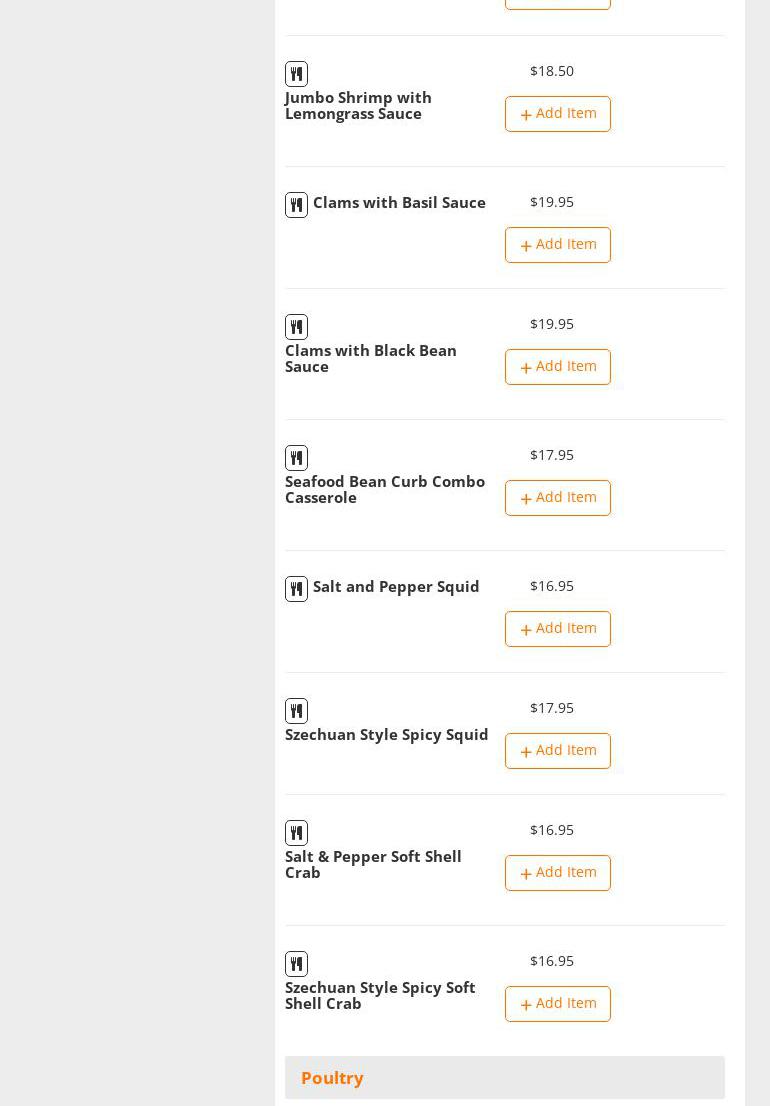Image resolution: width=770 pixels, height=1106 pixels.
Task: Click utensils icon above Clams with Black Bean Sauce
Action: [296, 327]
